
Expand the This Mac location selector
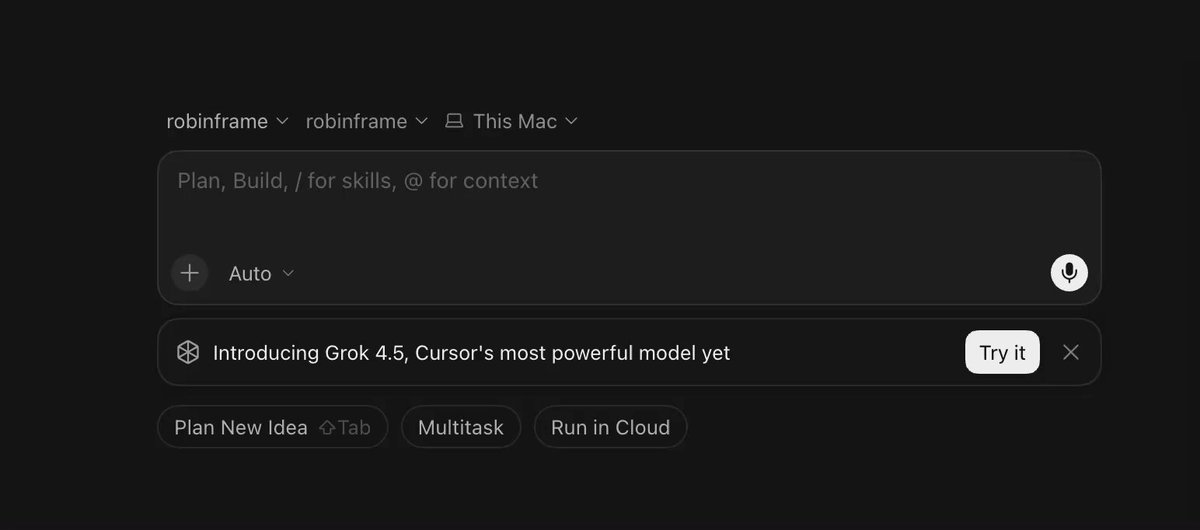point(511,121)
